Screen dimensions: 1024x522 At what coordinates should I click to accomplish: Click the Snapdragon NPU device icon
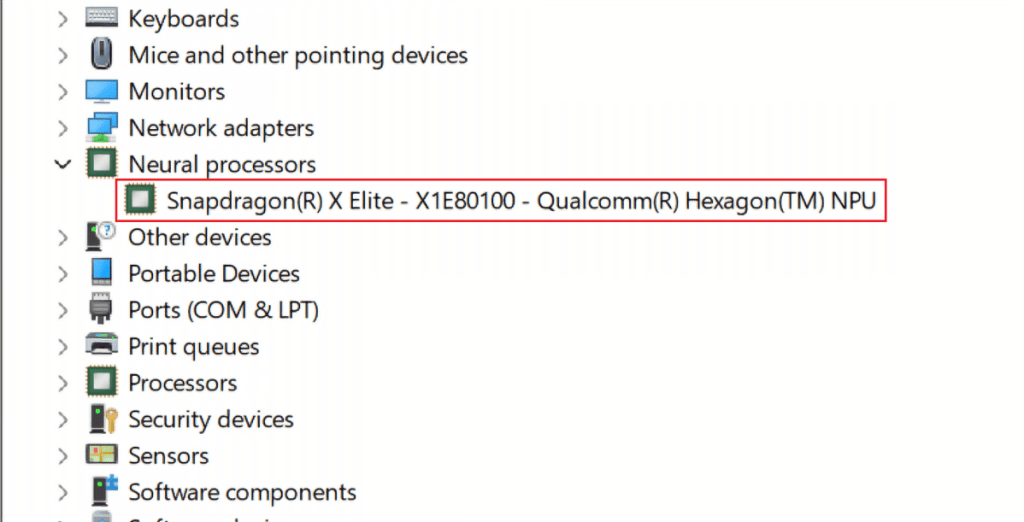[x=140, y=201]
